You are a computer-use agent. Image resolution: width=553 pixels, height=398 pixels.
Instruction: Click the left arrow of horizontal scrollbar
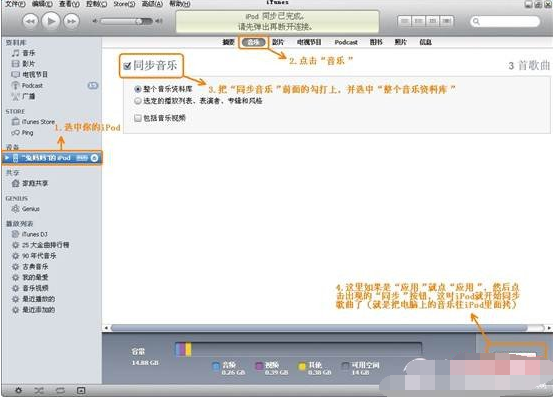(106, 328)
